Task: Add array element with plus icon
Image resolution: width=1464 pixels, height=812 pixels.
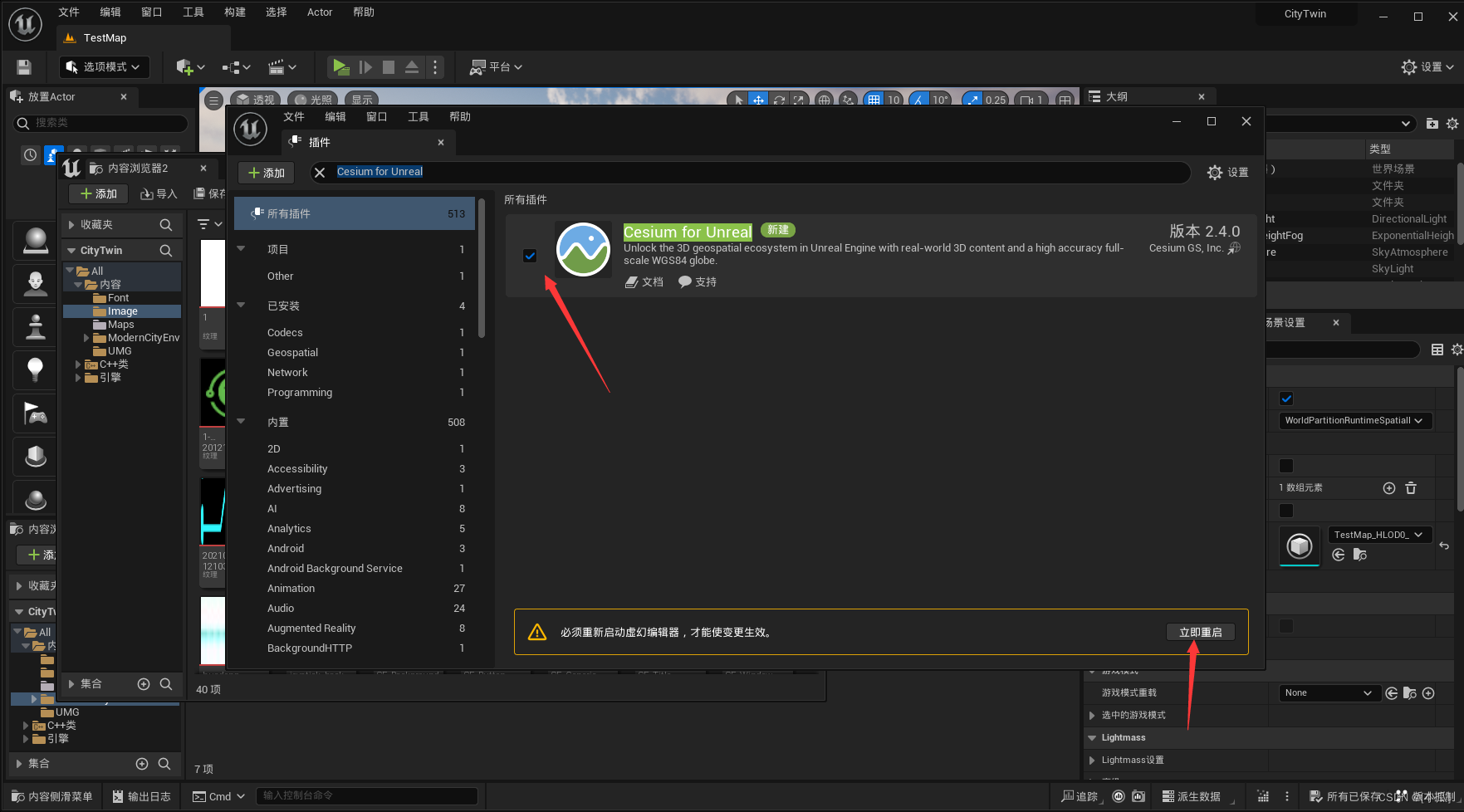Action: [x=1389, y=488]
